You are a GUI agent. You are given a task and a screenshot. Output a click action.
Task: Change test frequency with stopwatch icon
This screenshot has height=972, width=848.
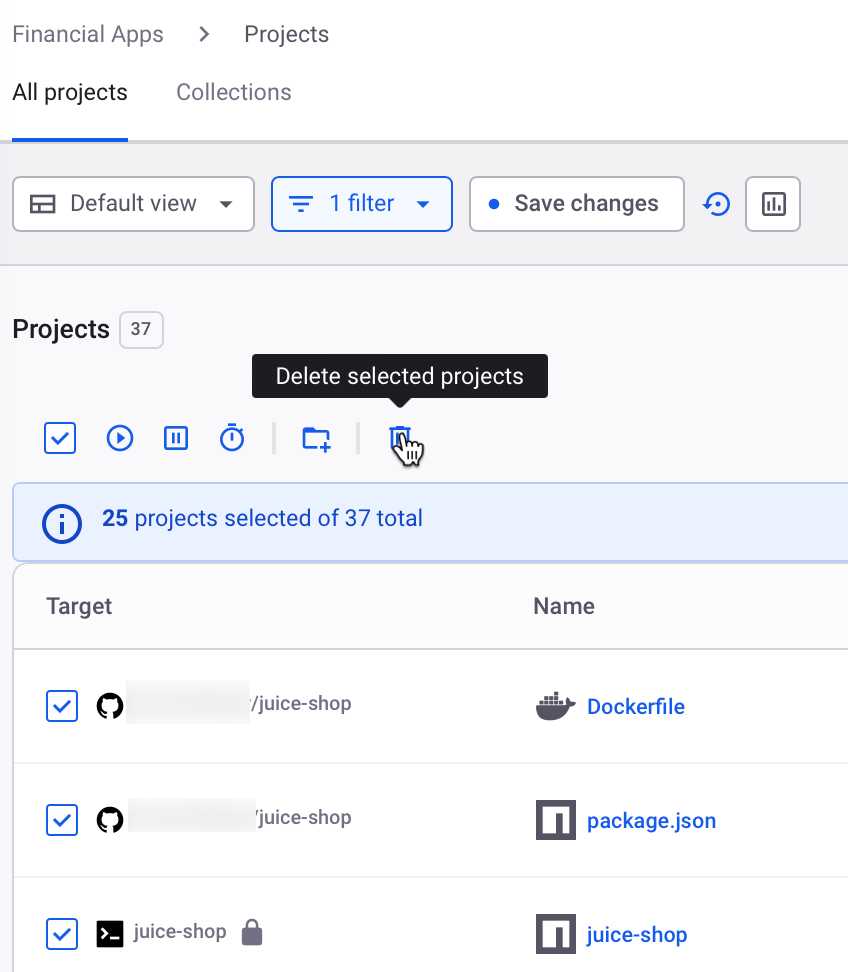tap(231, 438)
